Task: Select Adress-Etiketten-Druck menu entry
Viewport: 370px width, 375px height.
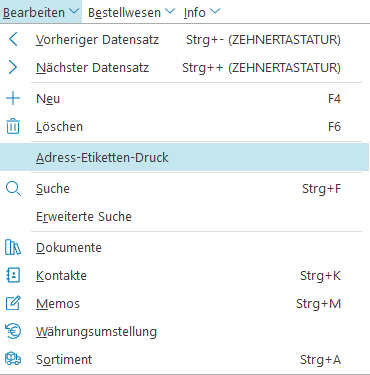Action: click(185, 157)
